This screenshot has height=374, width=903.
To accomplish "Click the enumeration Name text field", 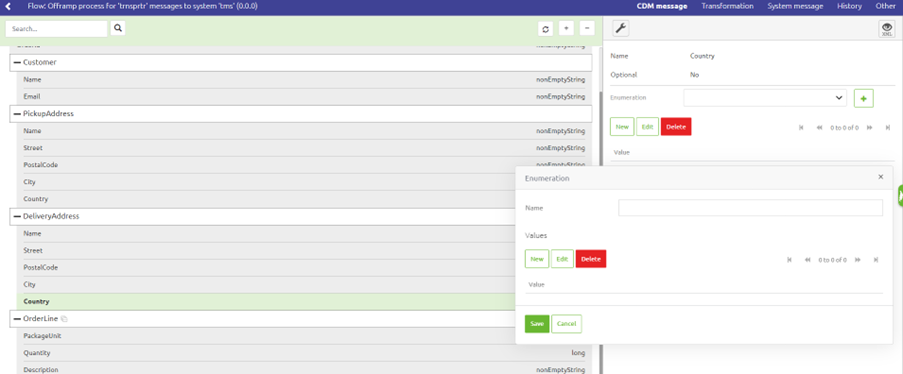I will coord(750,208).
